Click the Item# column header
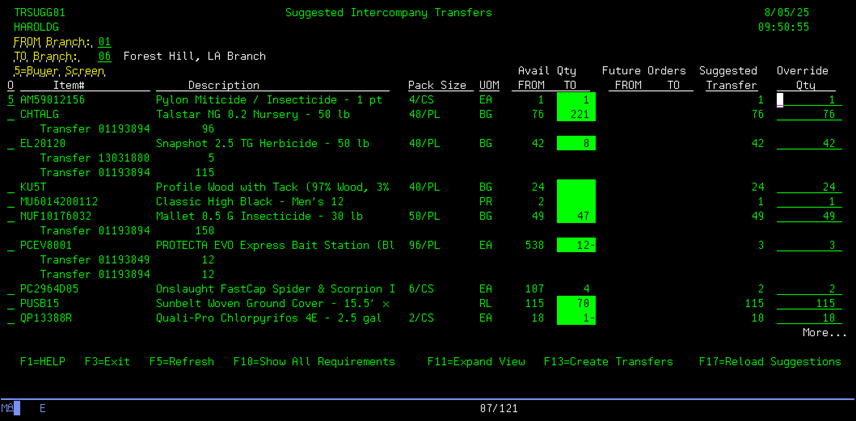856x421 pixels. pyautogui.click(x=68, y=85)
